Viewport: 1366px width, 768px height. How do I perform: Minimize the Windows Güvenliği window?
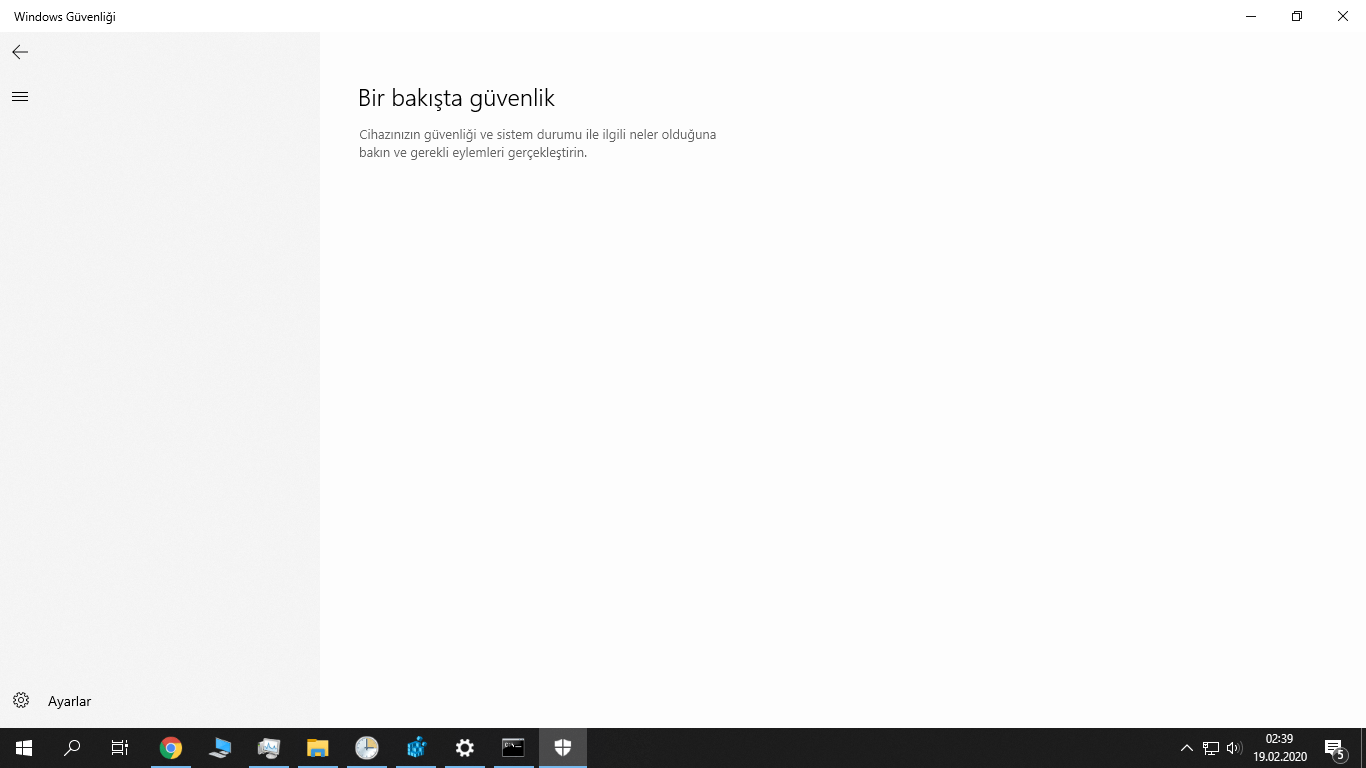1251,16
